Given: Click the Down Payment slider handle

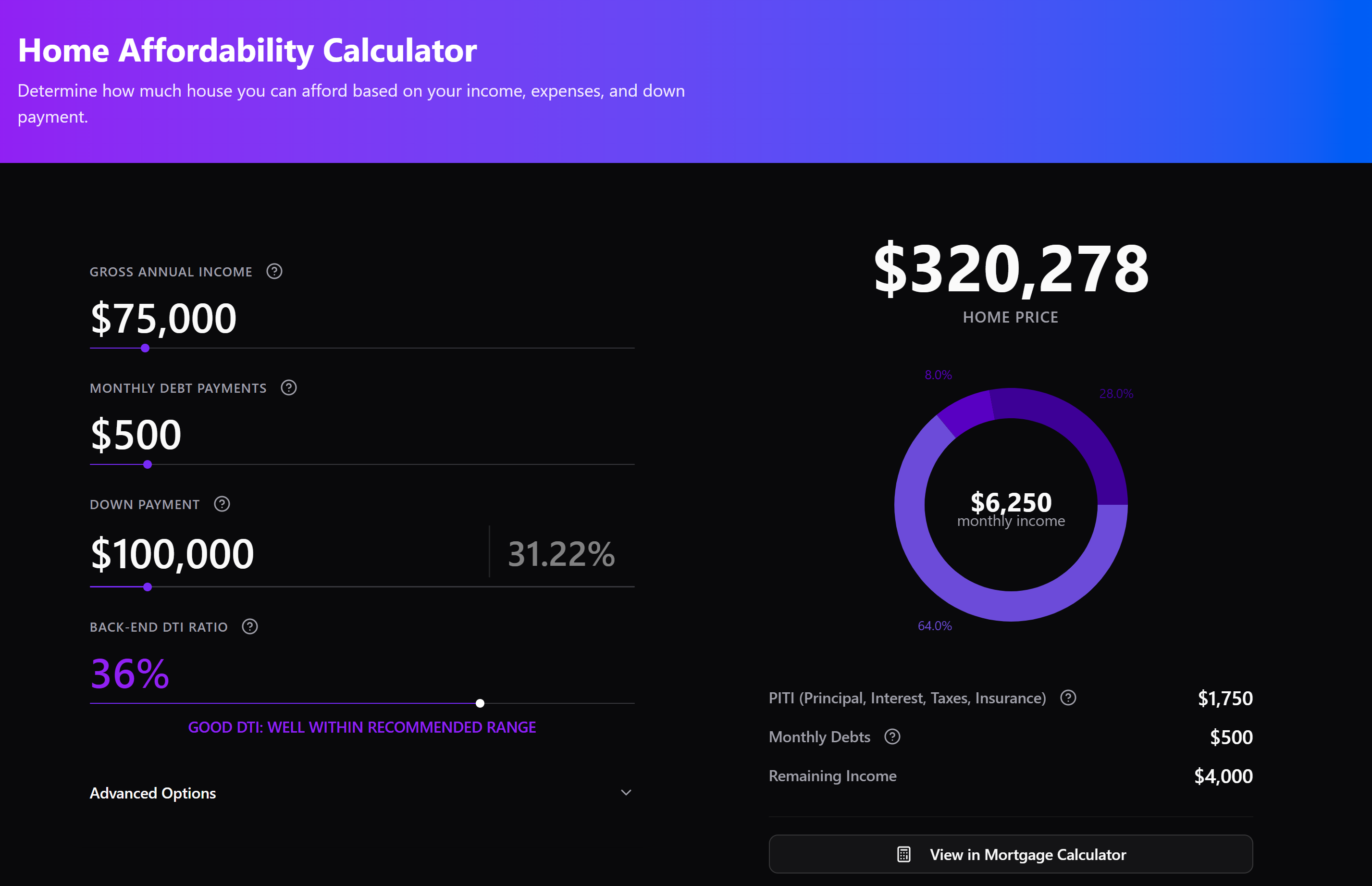Looking at the screenshot, I should (148, 587).
